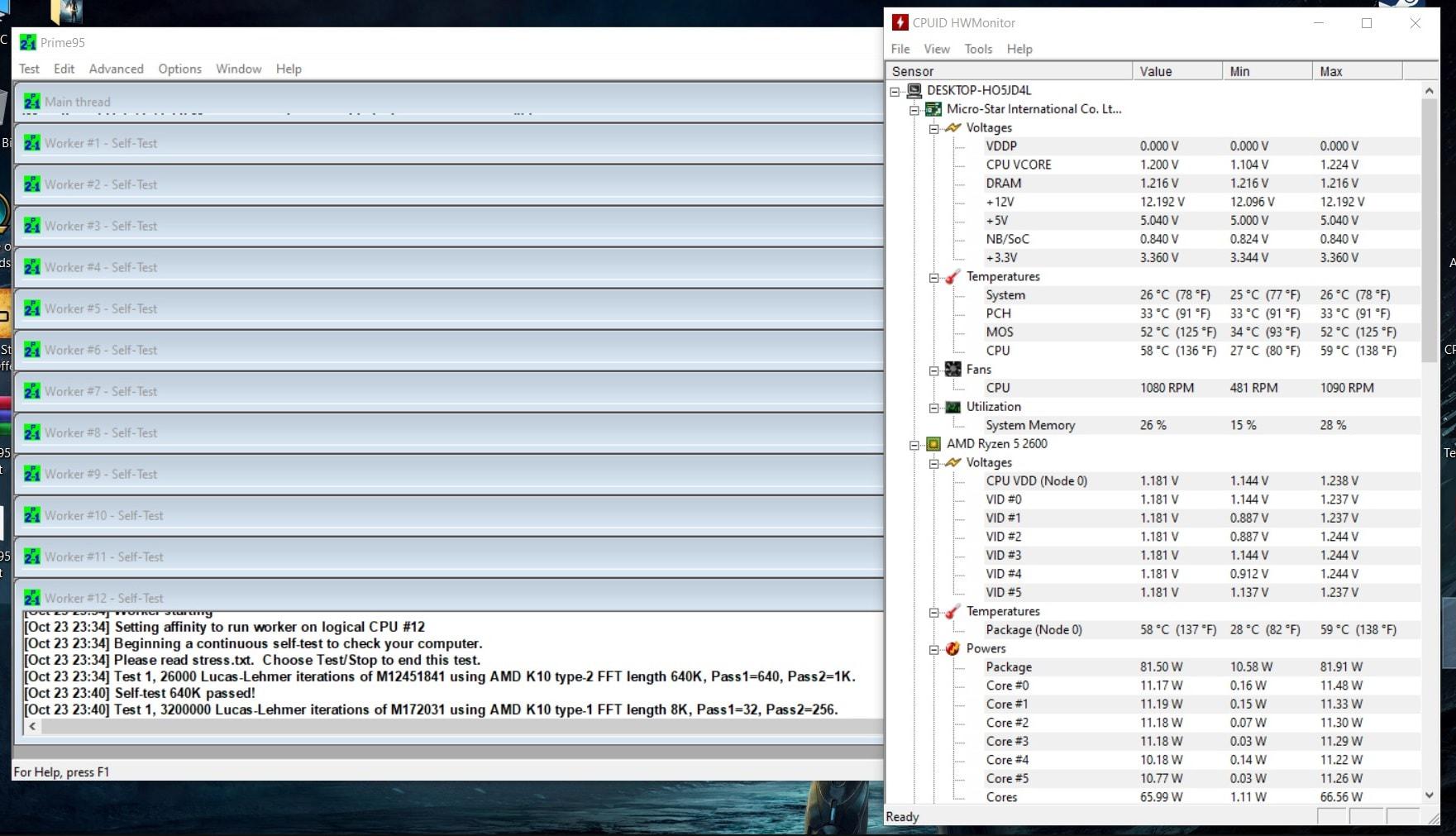Click the Fans node fan icon
The height and width of the screenshot is (836, 1456).
953,370
